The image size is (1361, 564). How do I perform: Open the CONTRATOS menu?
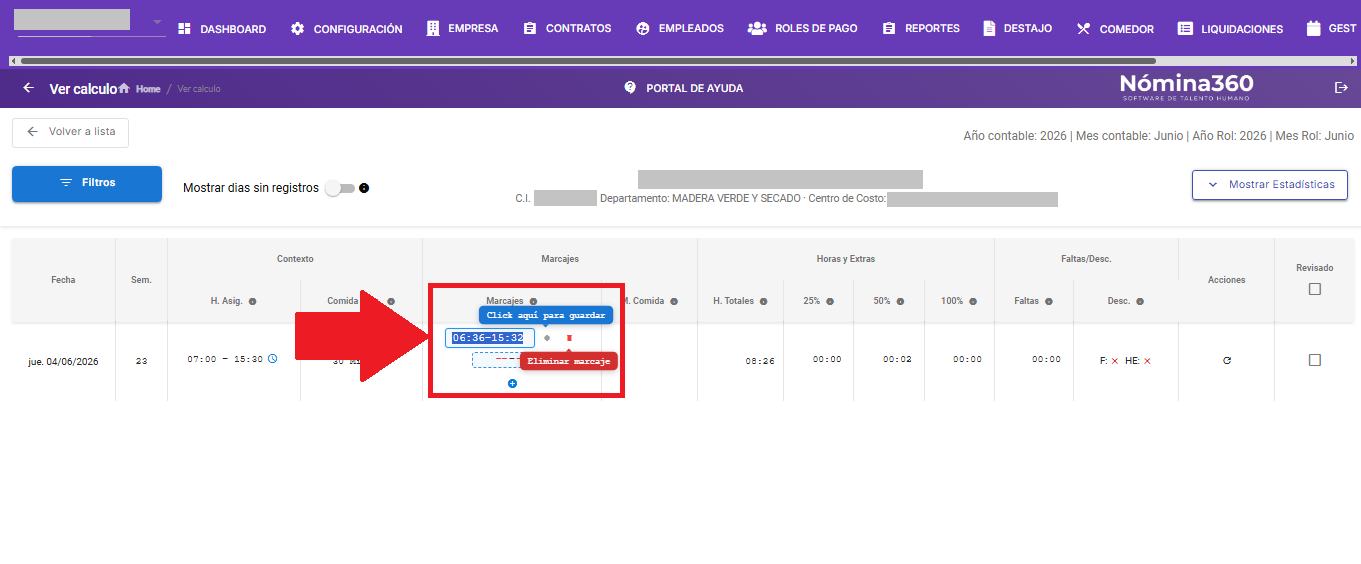coord(567,29)
